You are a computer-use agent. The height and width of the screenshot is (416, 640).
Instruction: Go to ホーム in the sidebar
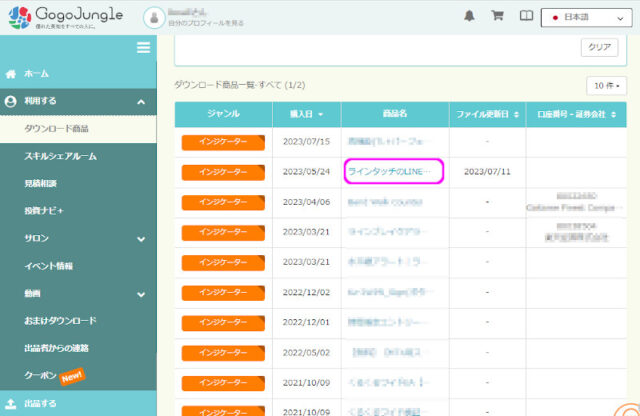(36, 74)
